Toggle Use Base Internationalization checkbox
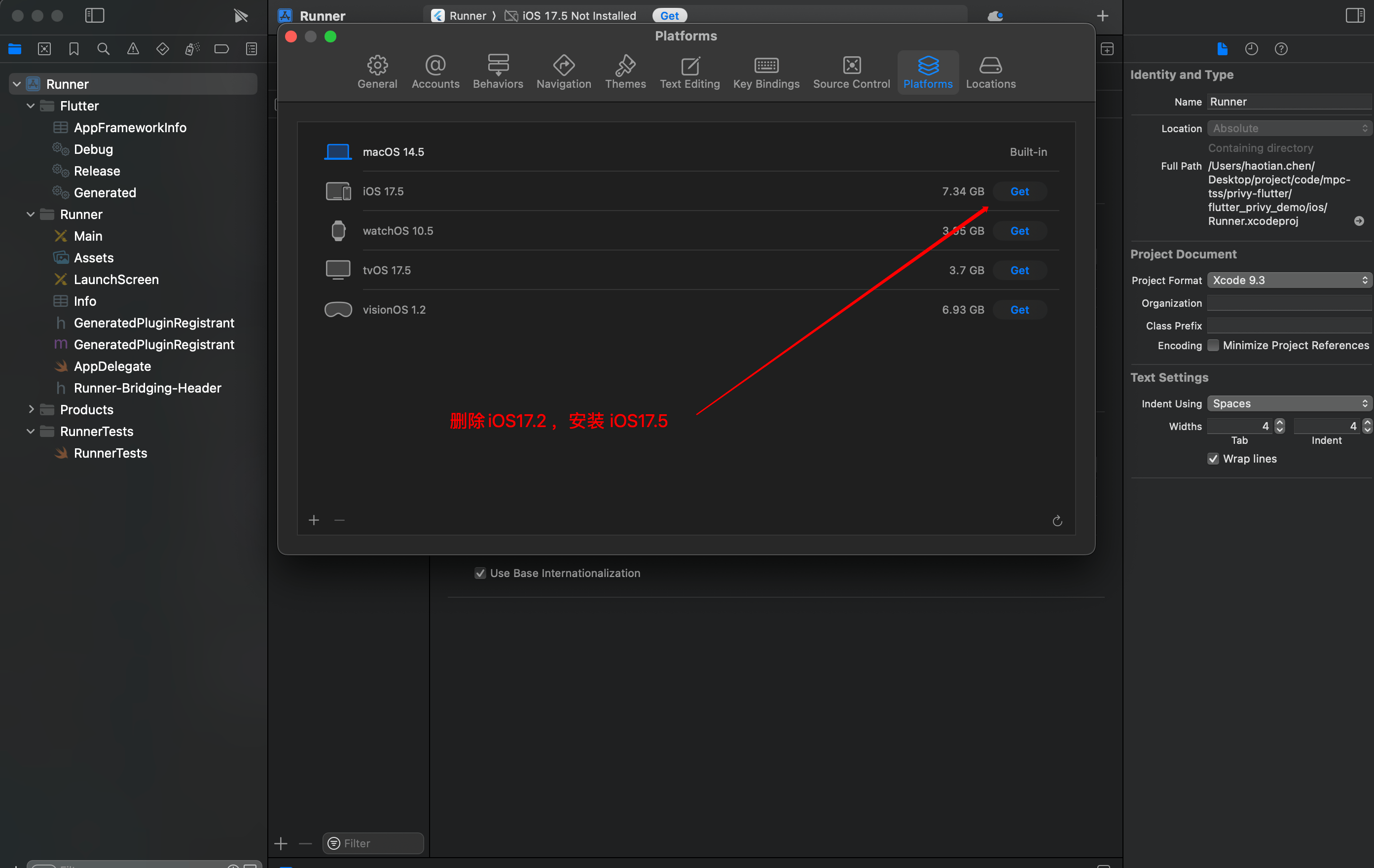This screenshot has height=868, width=1374. pyautogui.click(x=480, y=573)
